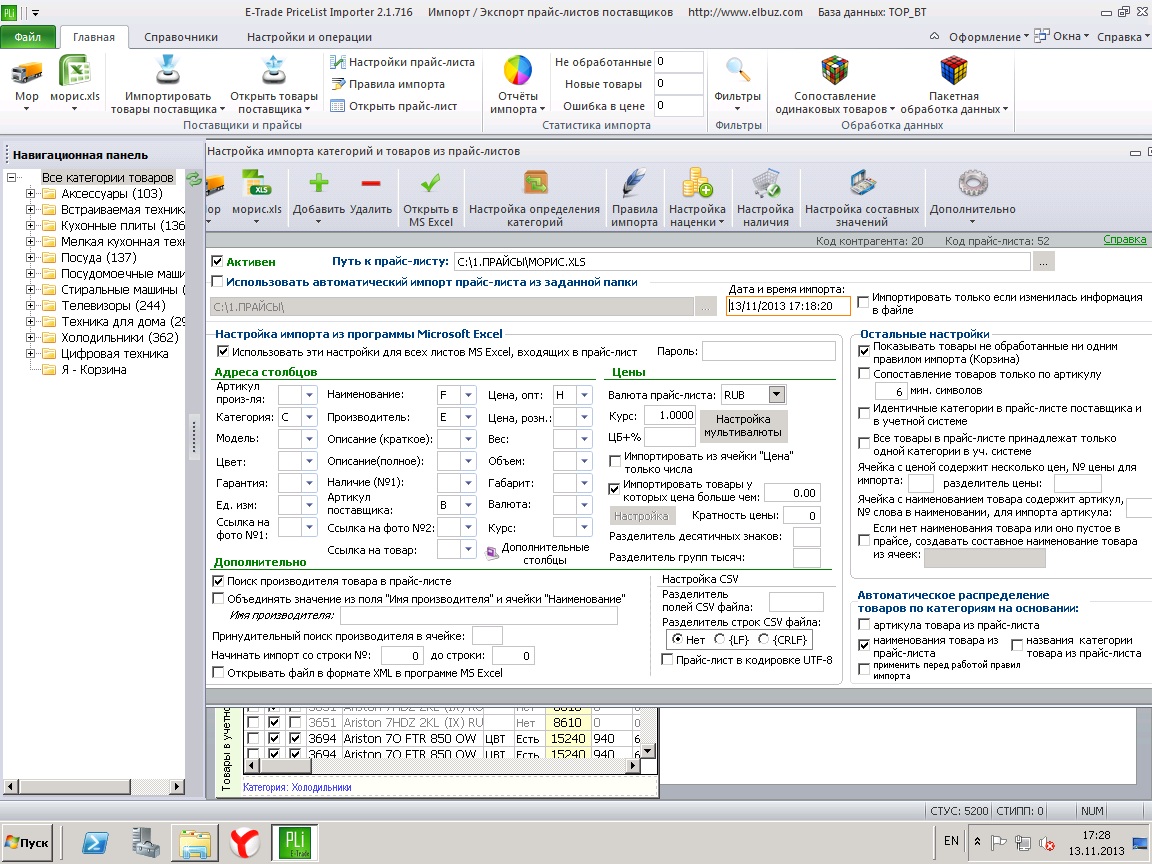Toggle the Активен checkbox
Viewport: 1152px width, 864px height.
[217, 261]
